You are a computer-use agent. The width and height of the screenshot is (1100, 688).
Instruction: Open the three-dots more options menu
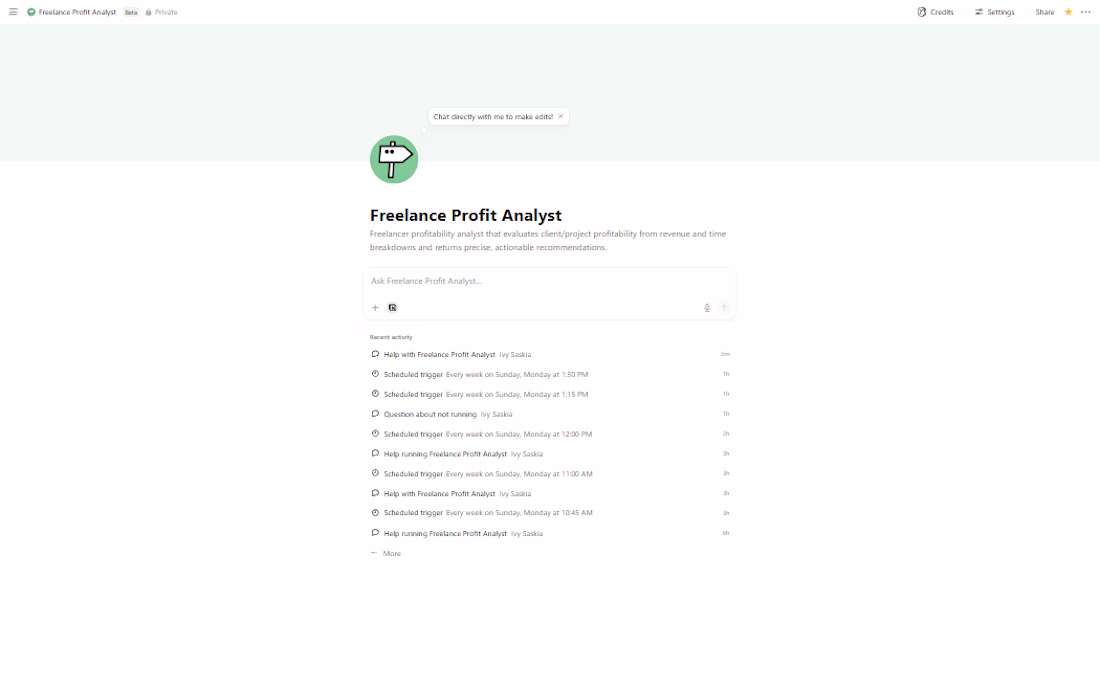point(1086,12)
